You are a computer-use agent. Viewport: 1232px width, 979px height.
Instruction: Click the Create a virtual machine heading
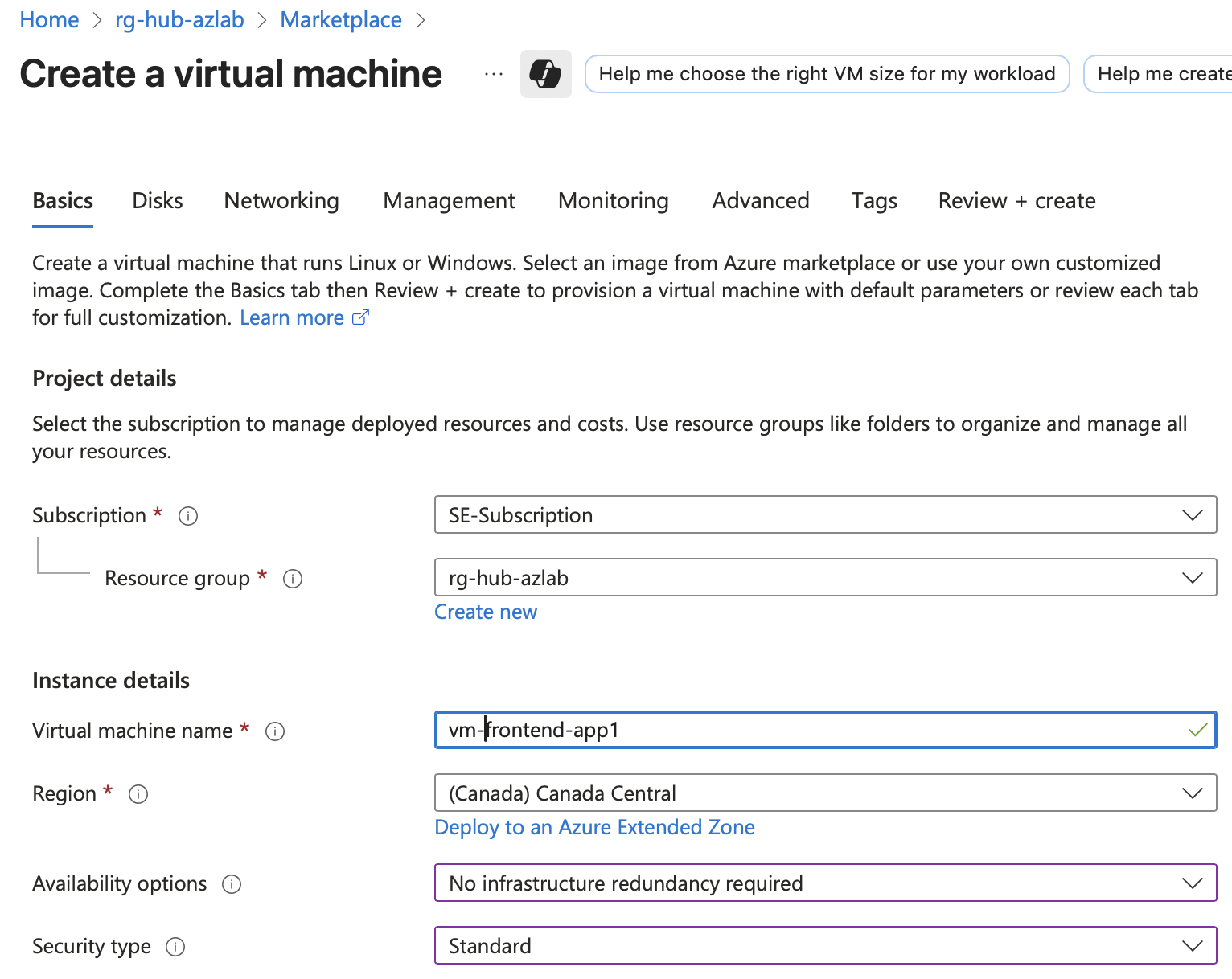pos(231,74)
